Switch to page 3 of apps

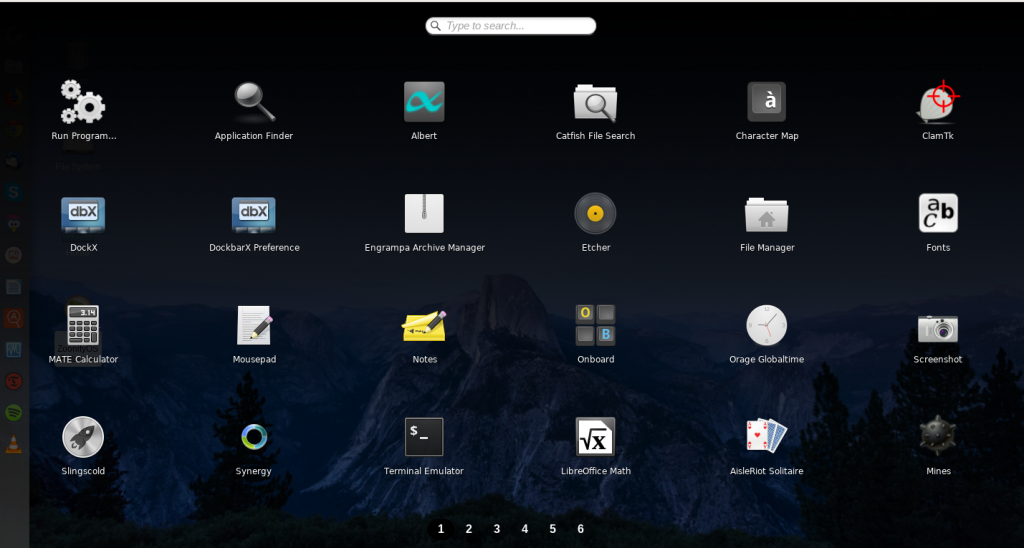(497, 529)
